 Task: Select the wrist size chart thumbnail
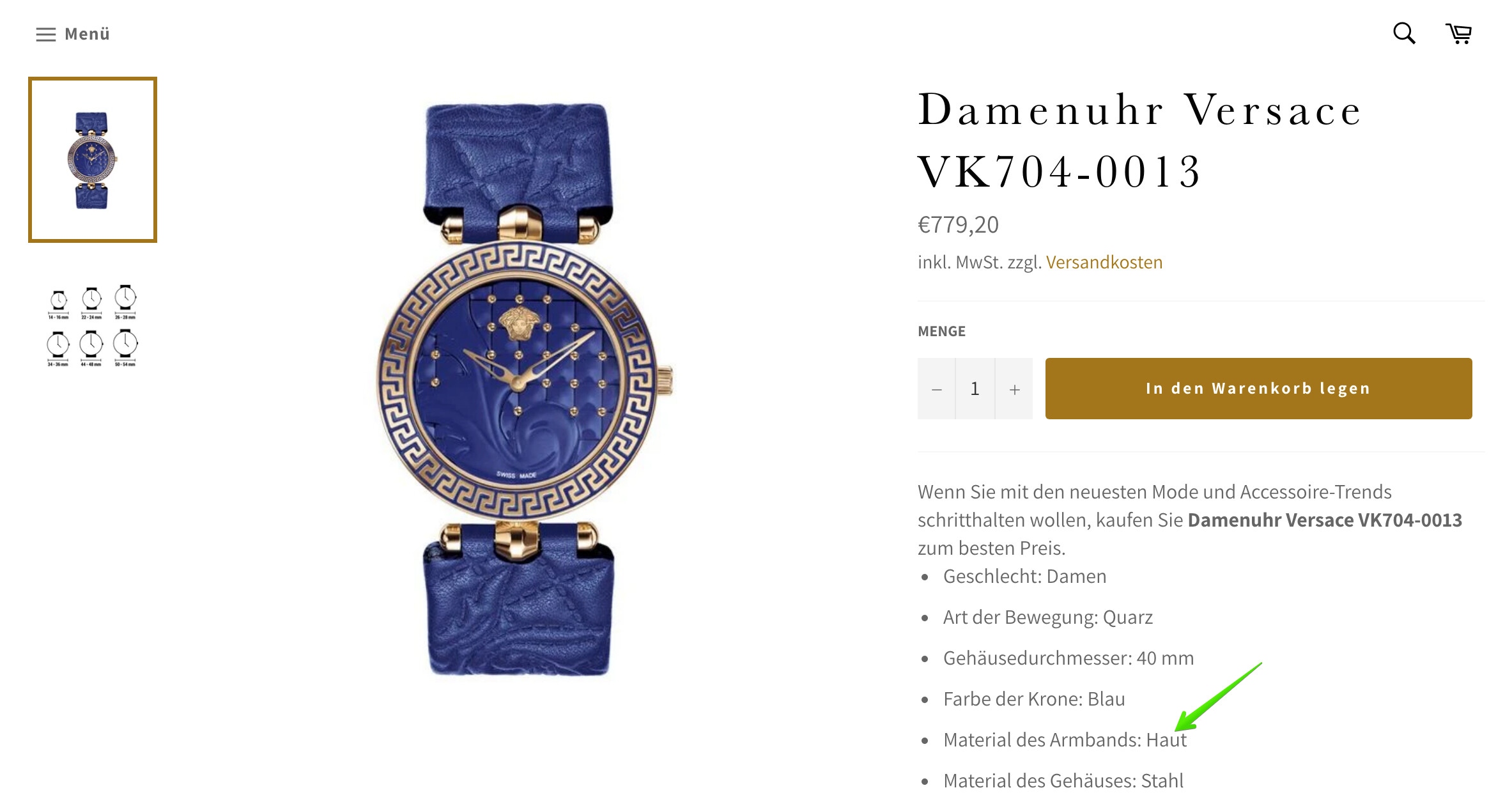click(92, 325)
